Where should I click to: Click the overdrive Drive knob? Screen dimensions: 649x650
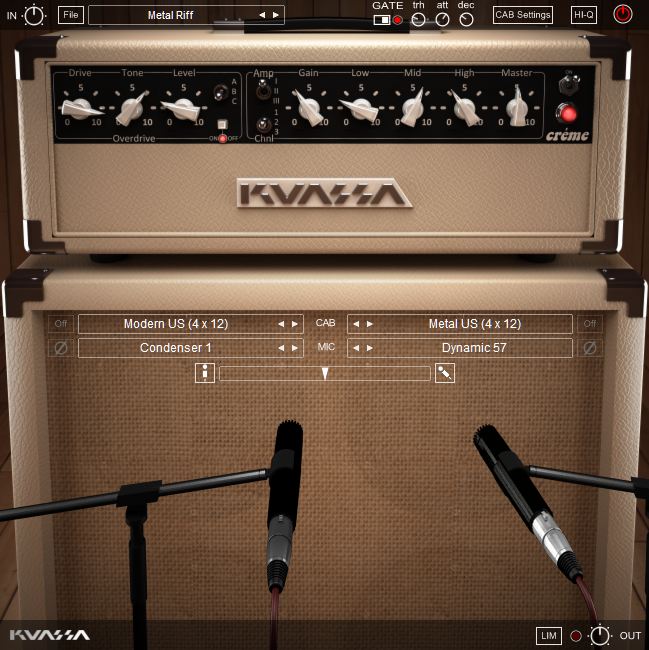pyautogui.click(x=81, y=109)
